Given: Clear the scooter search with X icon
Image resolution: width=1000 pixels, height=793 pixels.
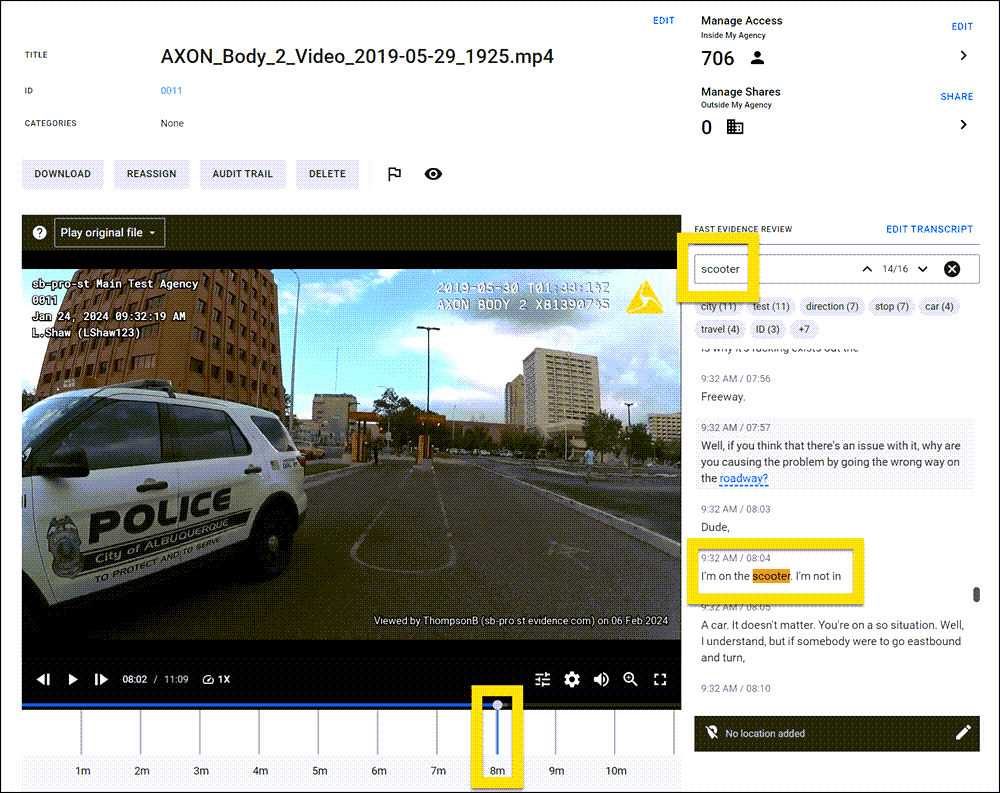Looking at the screenshot, I should click(x=952, y=269).
